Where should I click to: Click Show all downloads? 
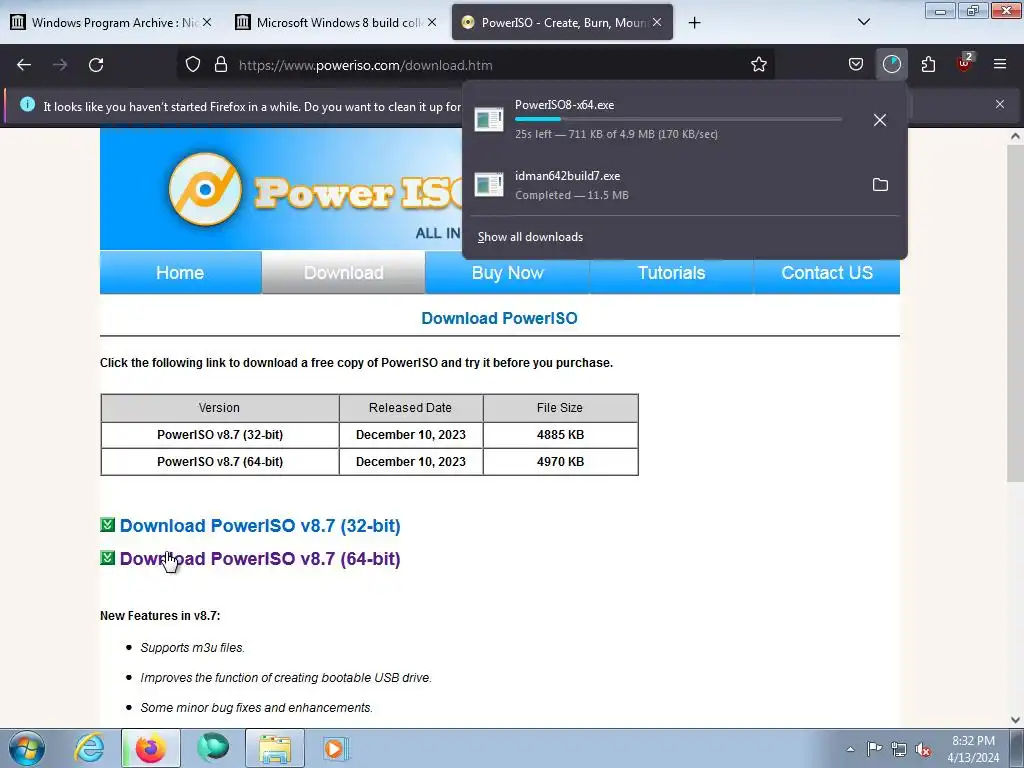coord(530,237)
